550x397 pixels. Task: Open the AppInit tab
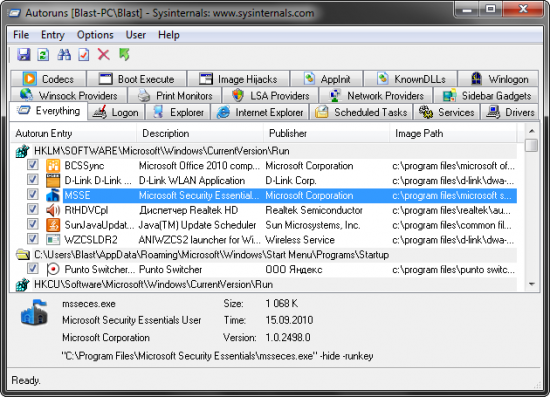click(x=327, y=79)
